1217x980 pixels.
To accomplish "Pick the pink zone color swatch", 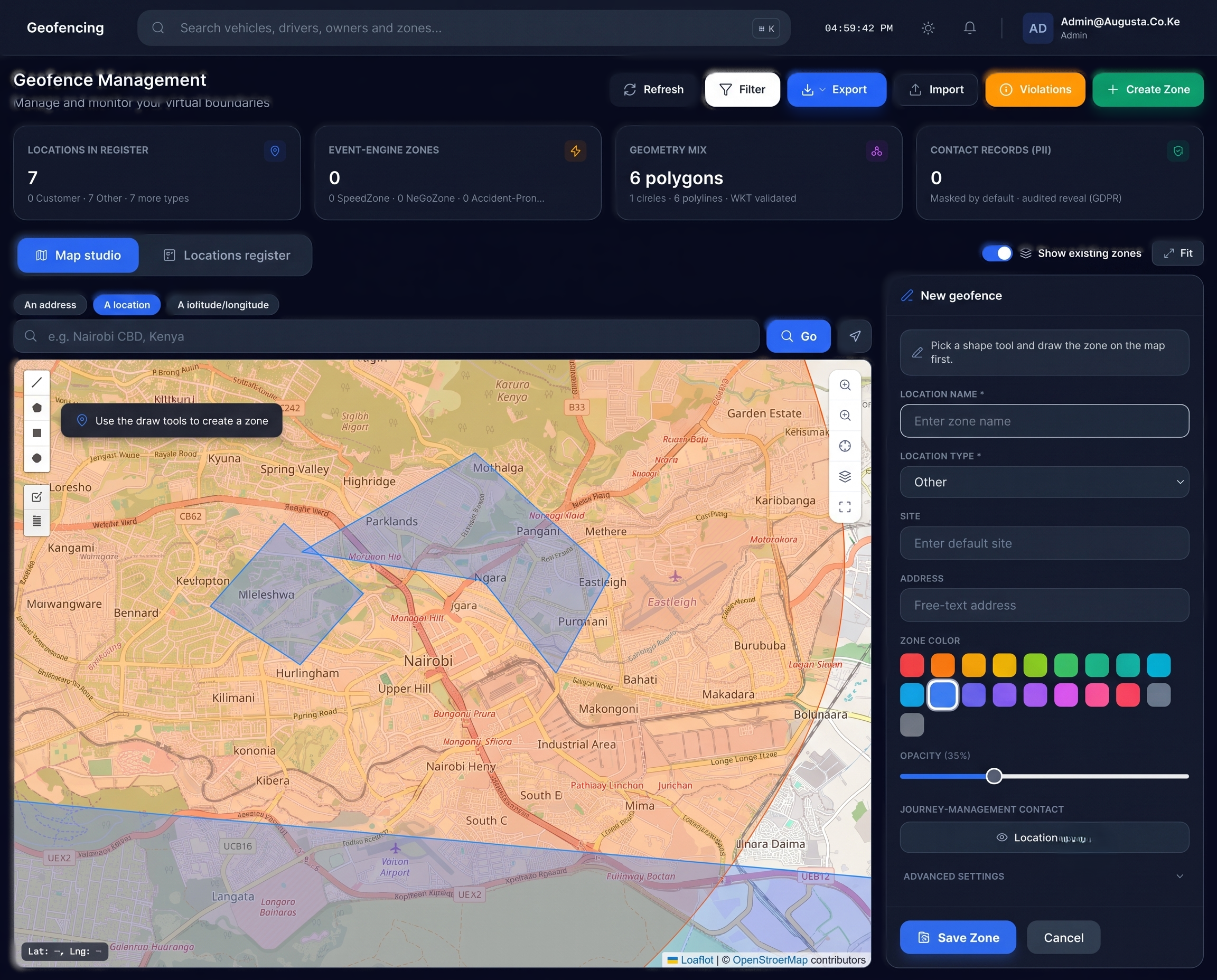I will click(1097, 695).
